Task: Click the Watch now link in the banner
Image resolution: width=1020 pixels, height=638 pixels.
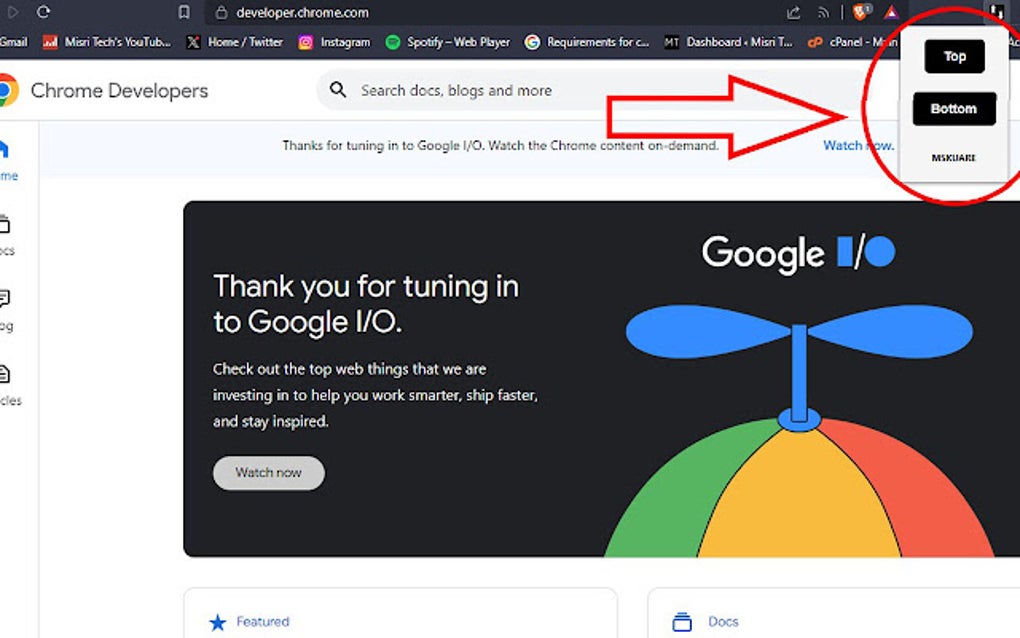Action: (x=858, y=146)
